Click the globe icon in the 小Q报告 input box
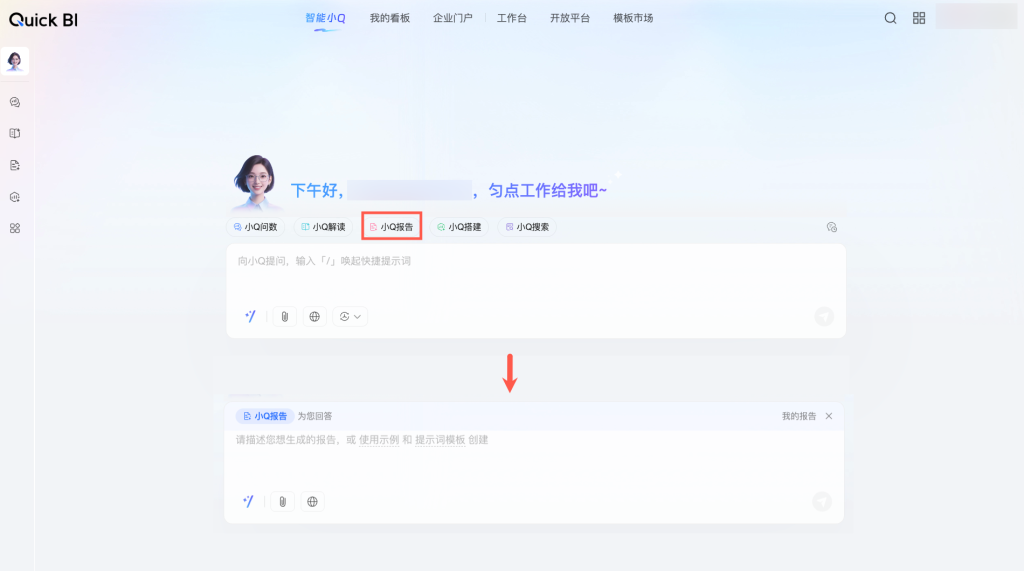Viewport: 1024px width, 571px height. (312, 501)
